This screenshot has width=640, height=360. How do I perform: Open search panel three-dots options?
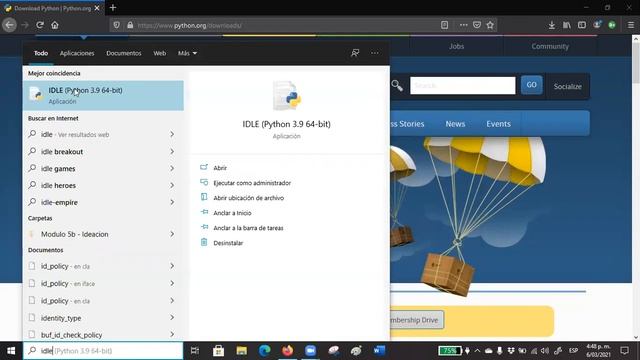click(x=374, y=53)
